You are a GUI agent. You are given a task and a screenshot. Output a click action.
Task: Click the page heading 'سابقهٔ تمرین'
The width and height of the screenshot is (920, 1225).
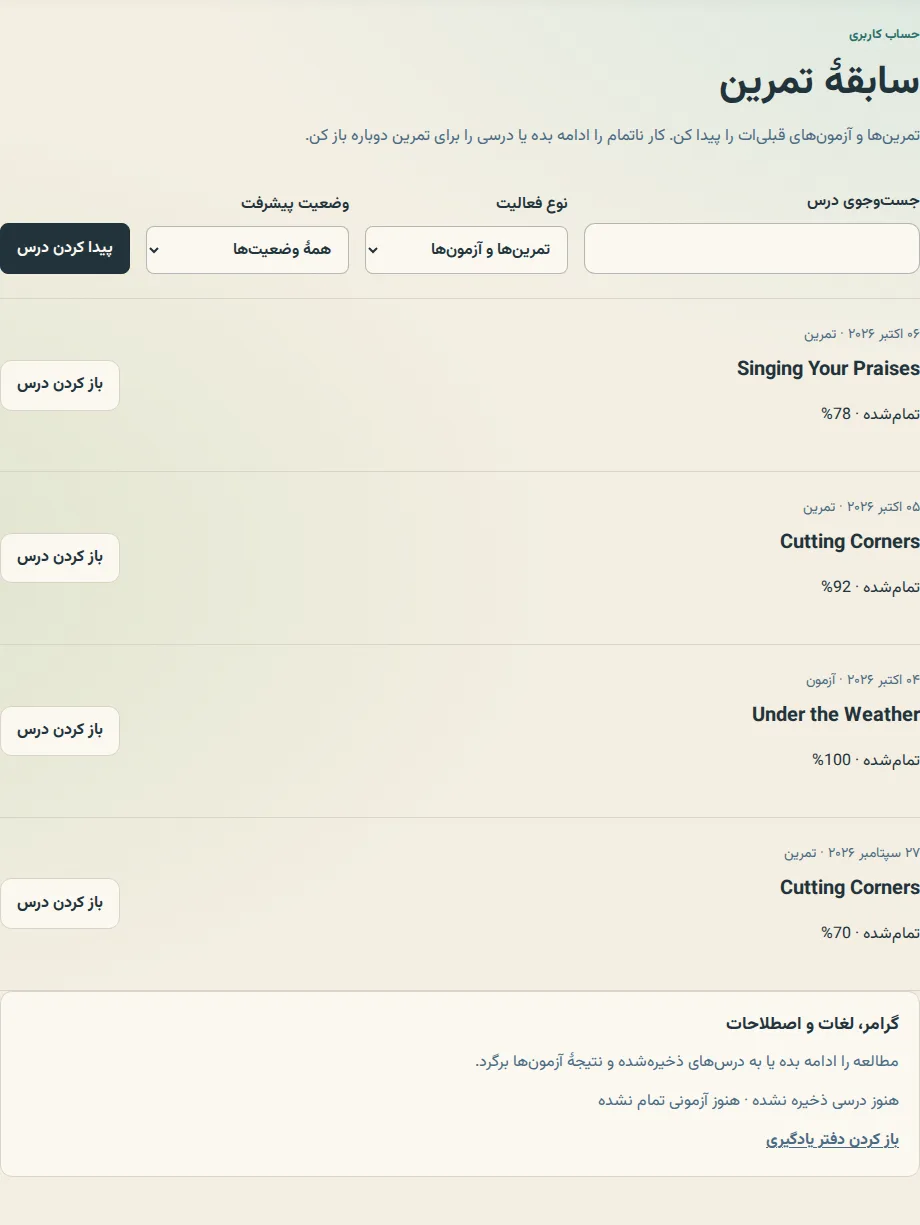point(819,84)
